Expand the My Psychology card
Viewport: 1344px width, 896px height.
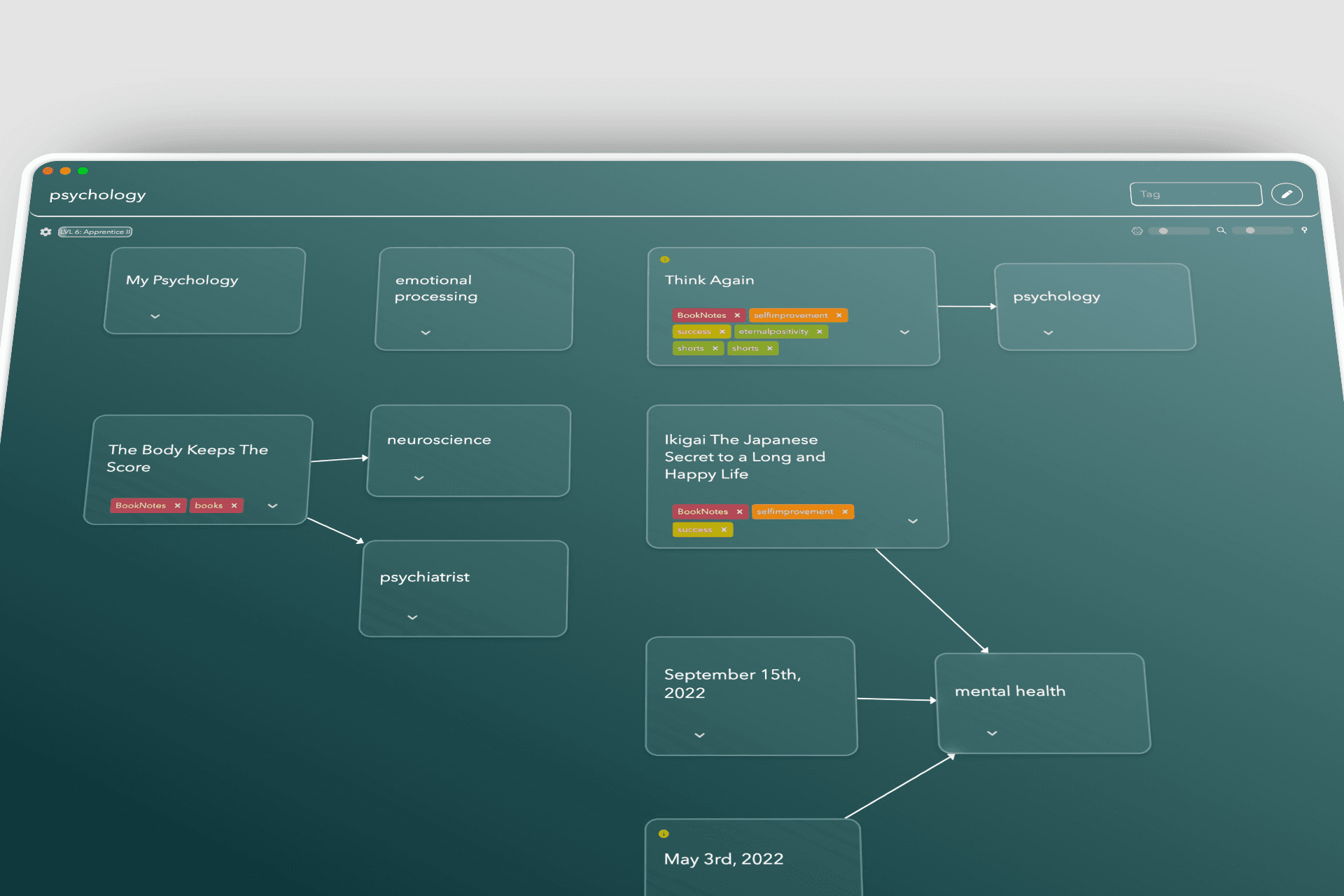(x=155, y=316)
